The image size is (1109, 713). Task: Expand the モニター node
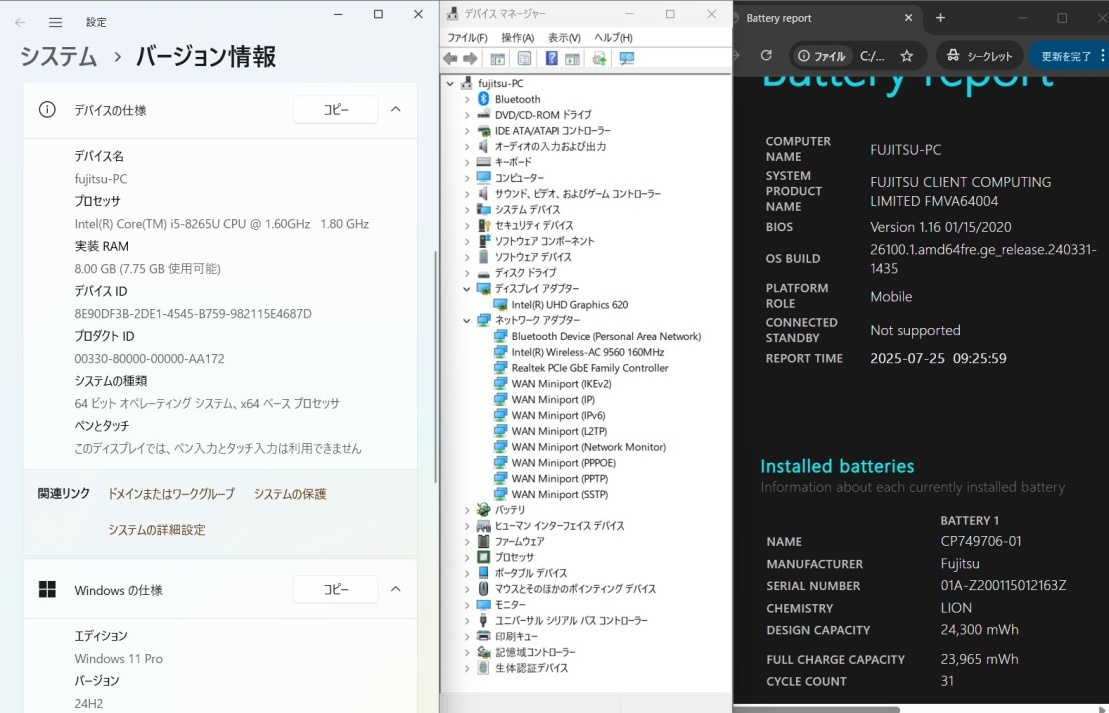pyautogui.click(x=467, y=605)
